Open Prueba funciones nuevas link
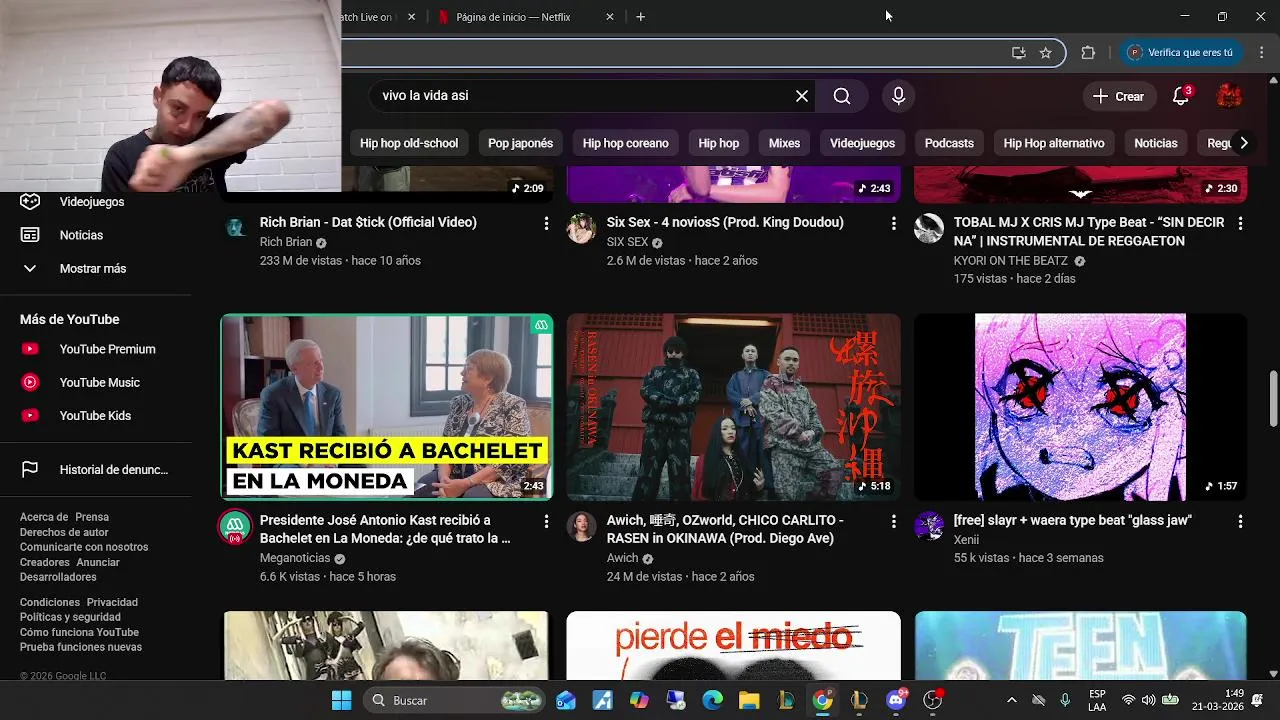 click(81, 647)
